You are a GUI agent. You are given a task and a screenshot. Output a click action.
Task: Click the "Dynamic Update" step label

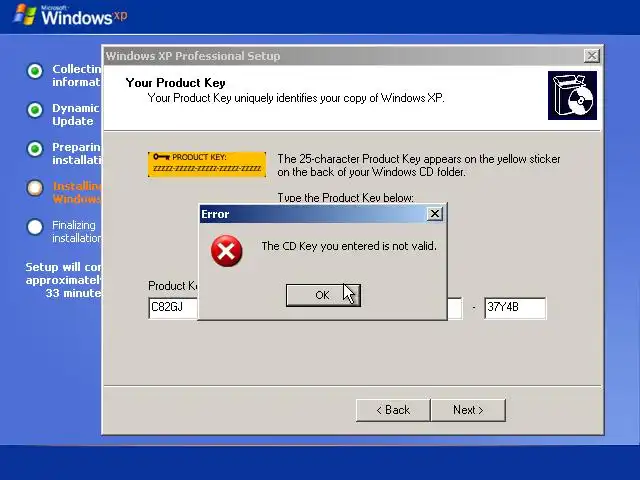pos(76,115)
